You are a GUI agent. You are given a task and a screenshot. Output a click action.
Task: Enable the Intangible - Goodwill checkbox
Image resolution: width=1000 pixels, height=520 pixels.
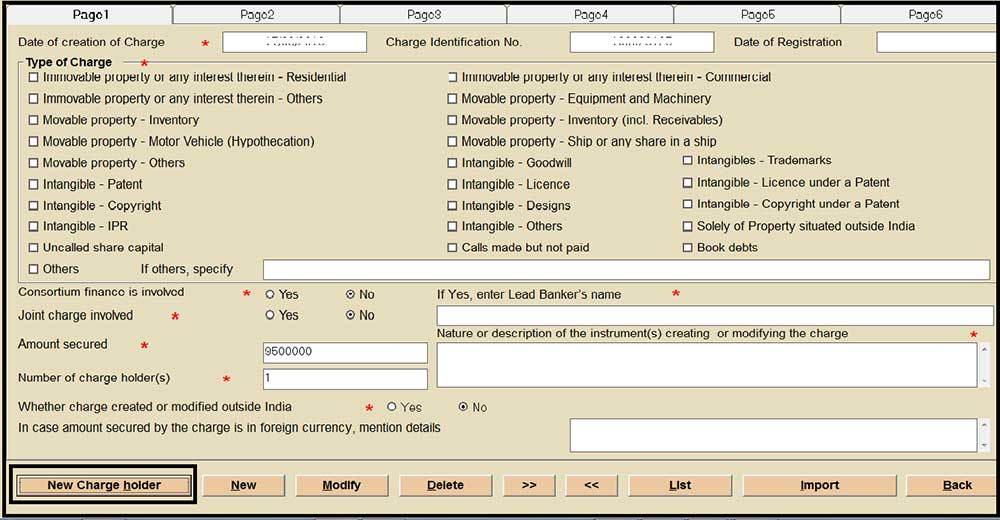[453, 163]
